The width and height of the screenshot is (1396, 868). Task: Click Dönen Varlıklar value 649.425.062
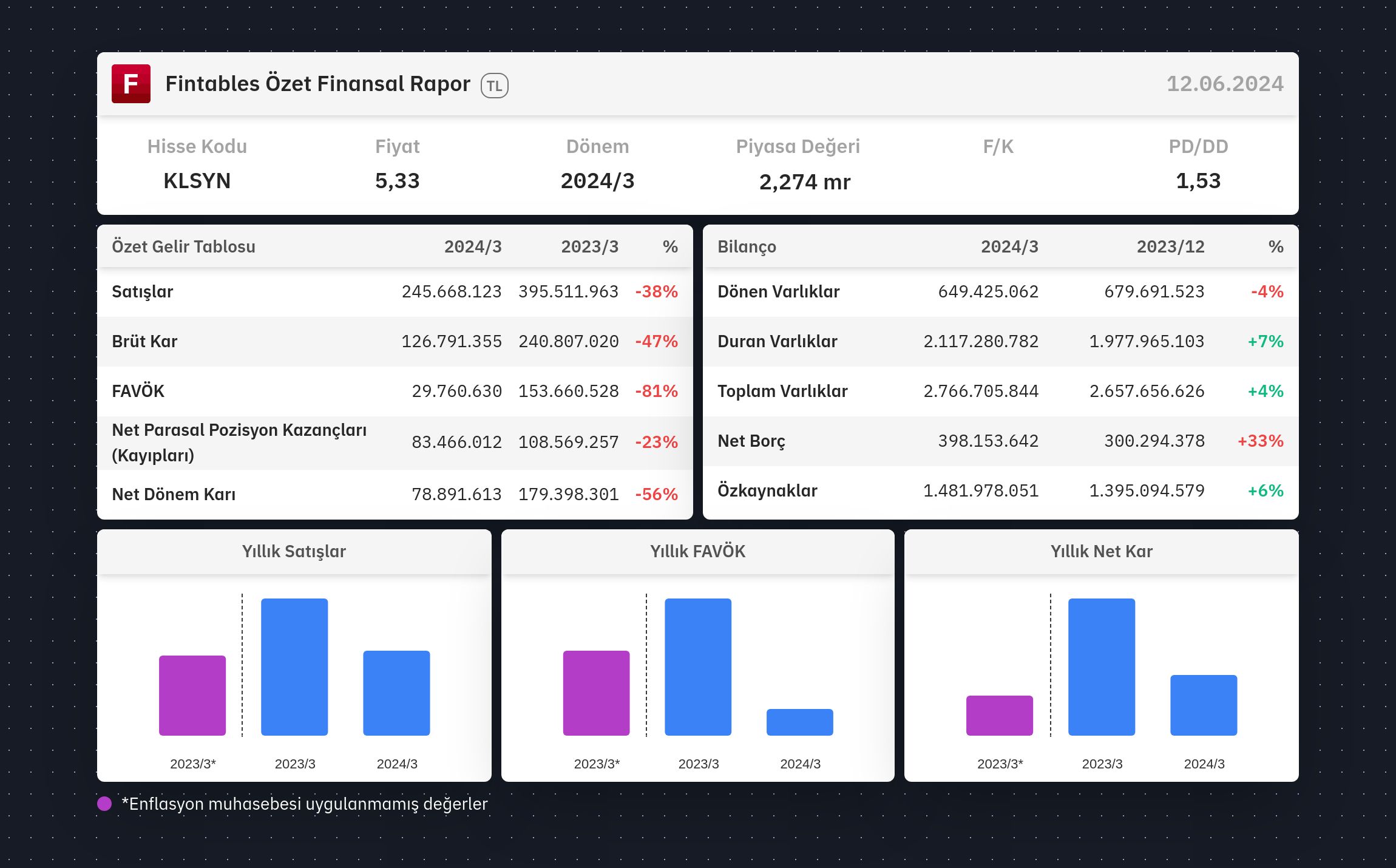[988, 291]
